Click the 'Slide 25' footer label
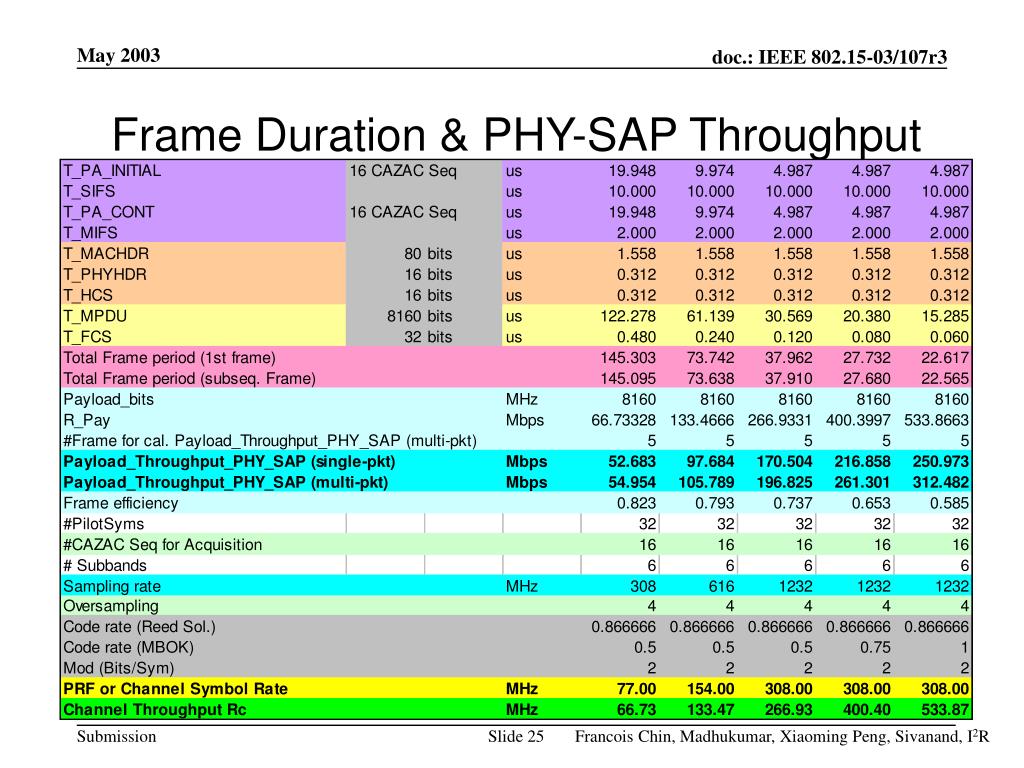 (516, 737)
